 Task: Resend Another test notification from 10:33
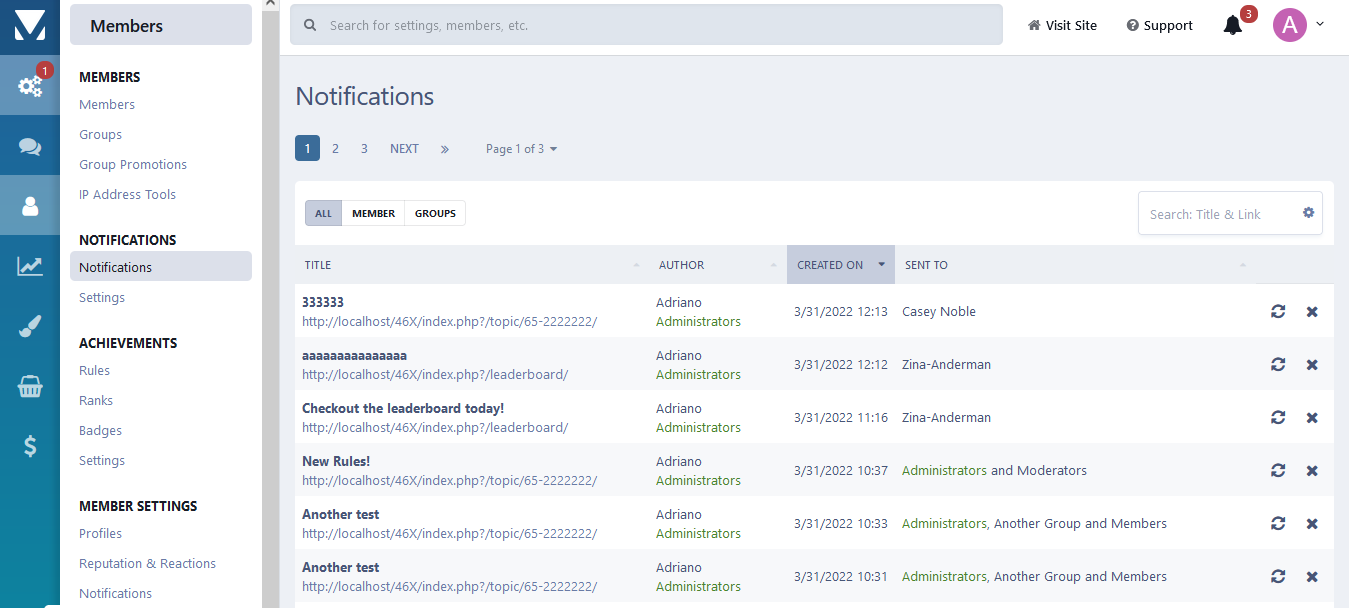pyautogui.click(x=1278, y=524)
